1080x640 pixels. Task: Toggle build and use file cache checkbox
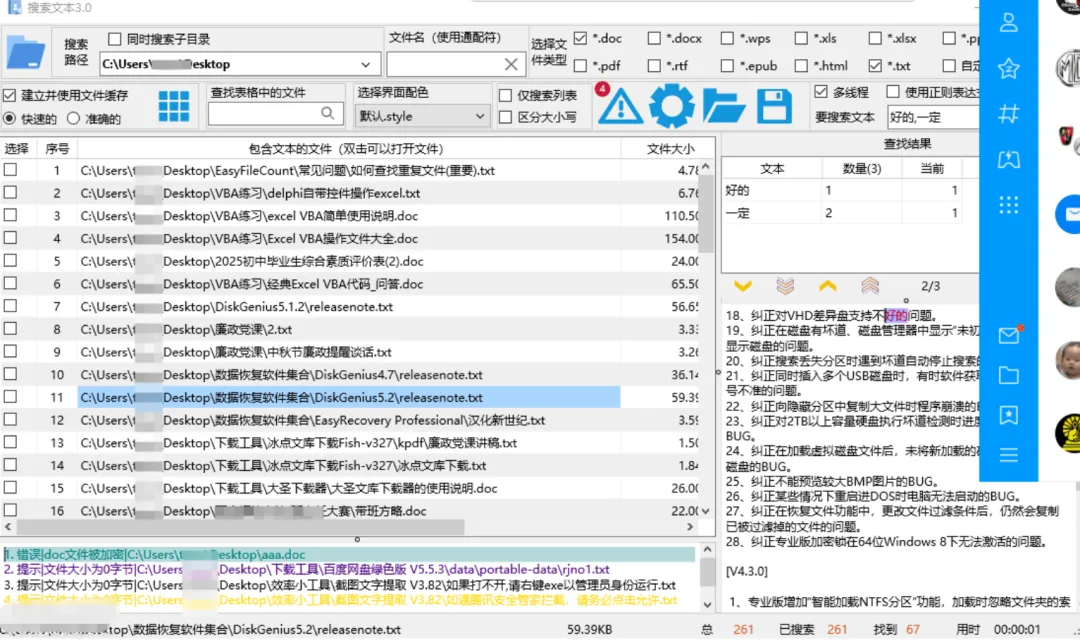[10, 95]
